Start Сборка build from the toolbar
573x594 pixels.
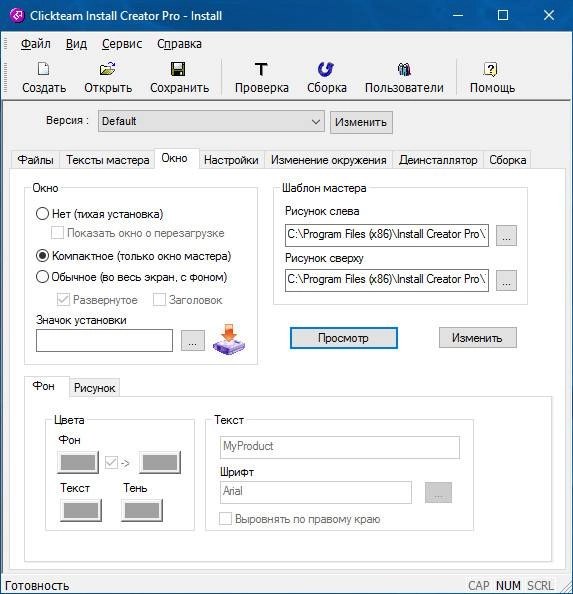pyautogui.click(x=326, y=78)
